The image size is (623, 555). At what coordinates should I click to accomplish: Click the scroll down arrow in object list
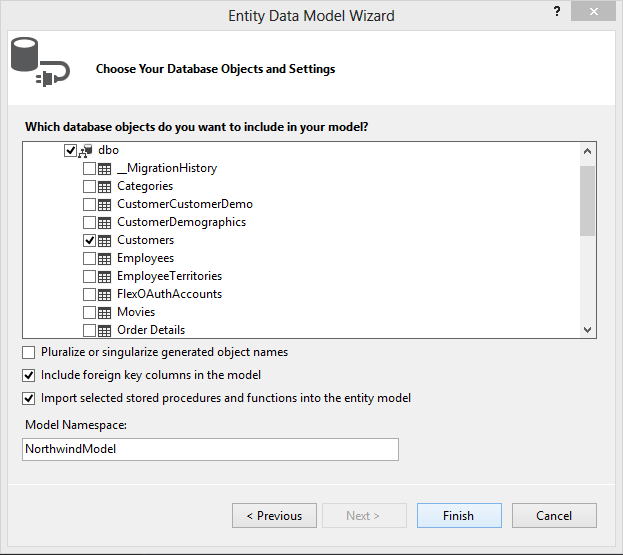click(x=587, y=329)
